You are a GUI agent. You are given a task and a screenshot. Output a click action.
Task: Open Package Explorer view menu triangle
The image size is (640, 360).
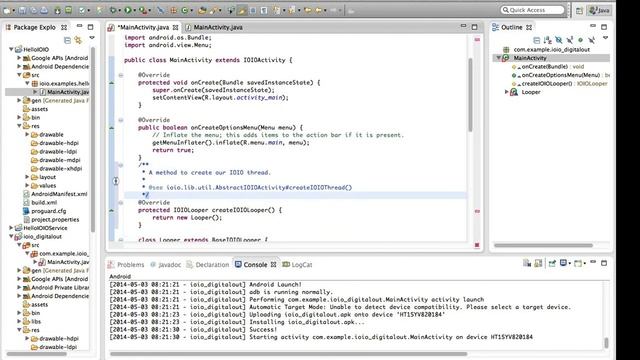click(92, 38)
